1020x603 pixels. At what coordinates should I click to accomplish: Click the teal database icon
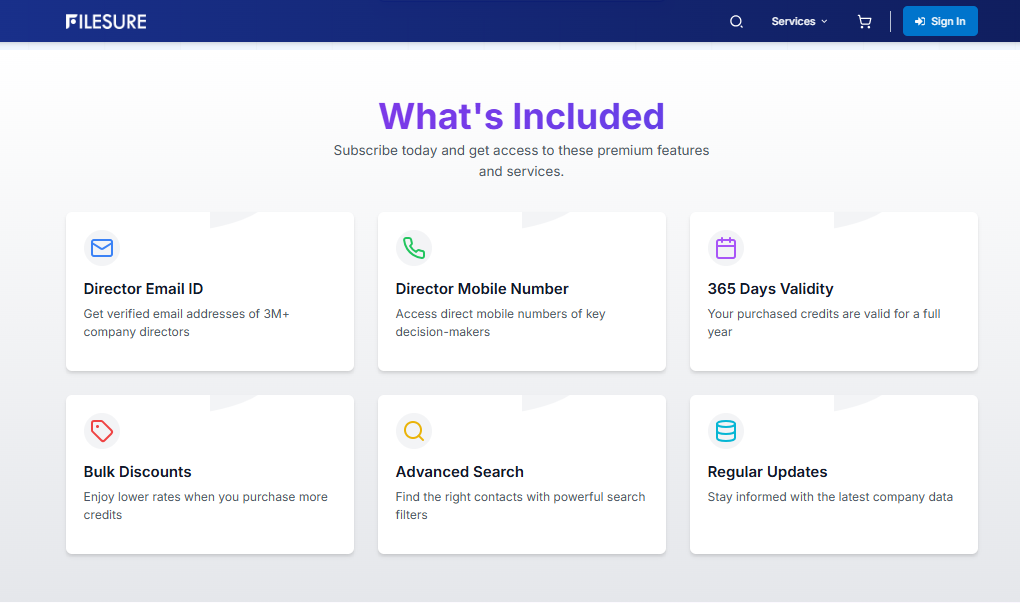click(x=726, y=431)
